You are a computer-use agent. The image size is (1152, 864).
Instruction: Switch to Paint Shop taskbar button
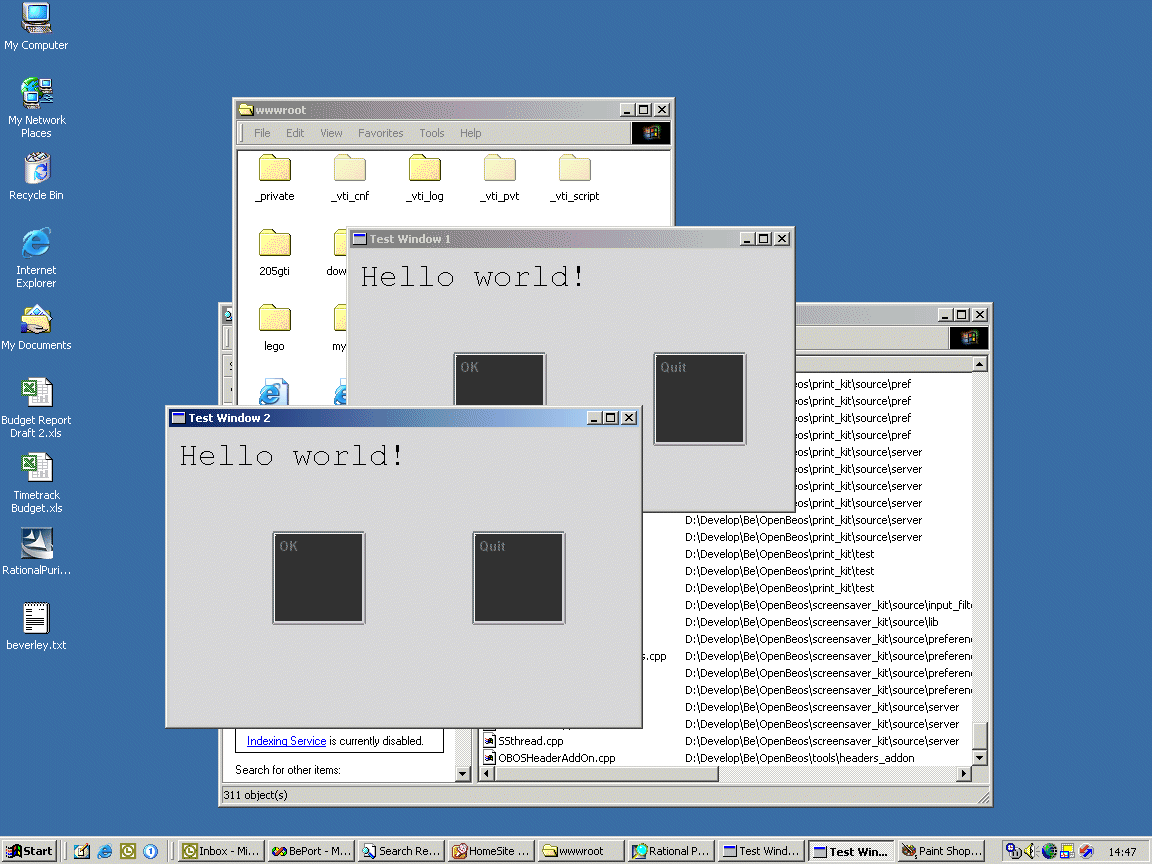[x=941, y=851]
